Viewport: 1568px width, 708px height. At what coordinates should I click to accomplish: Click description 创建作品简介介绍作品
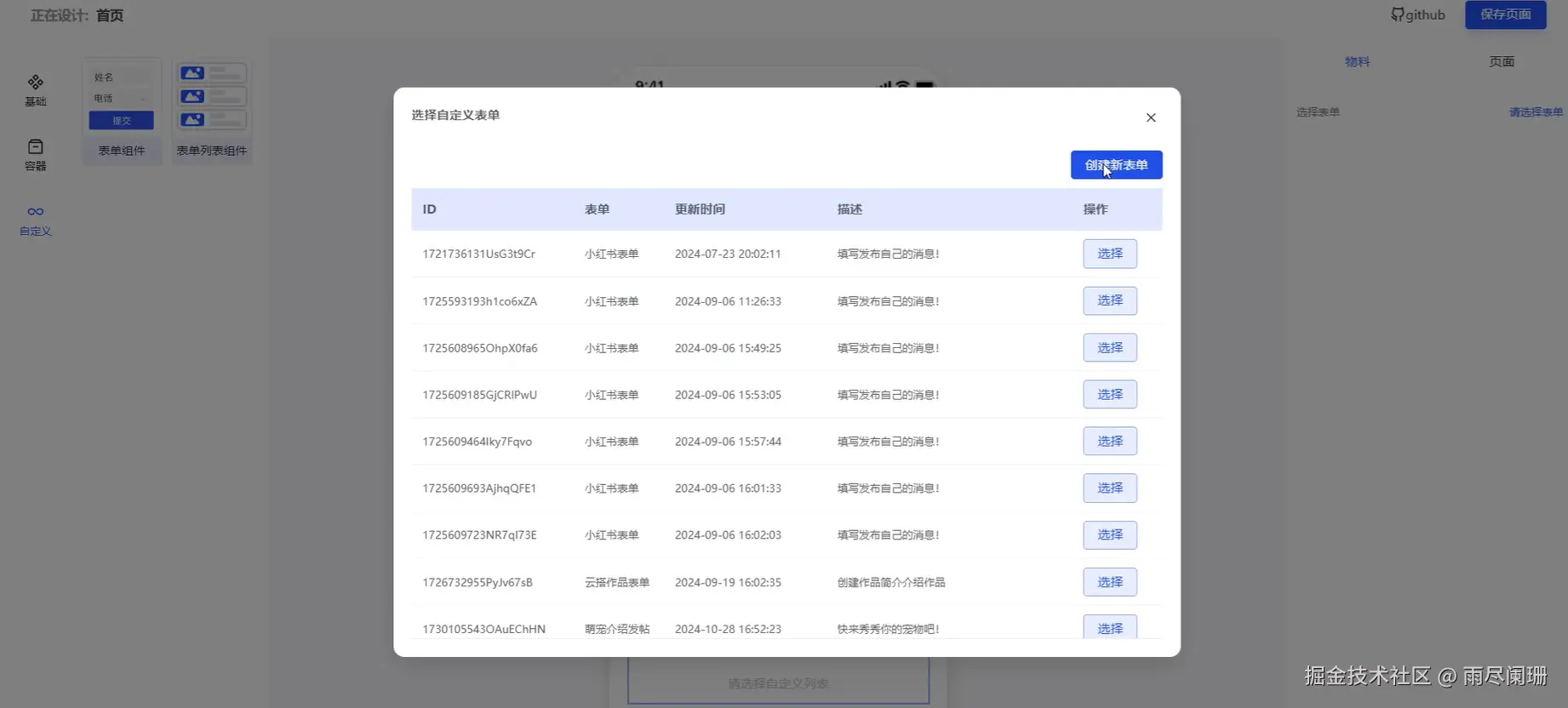891,583
